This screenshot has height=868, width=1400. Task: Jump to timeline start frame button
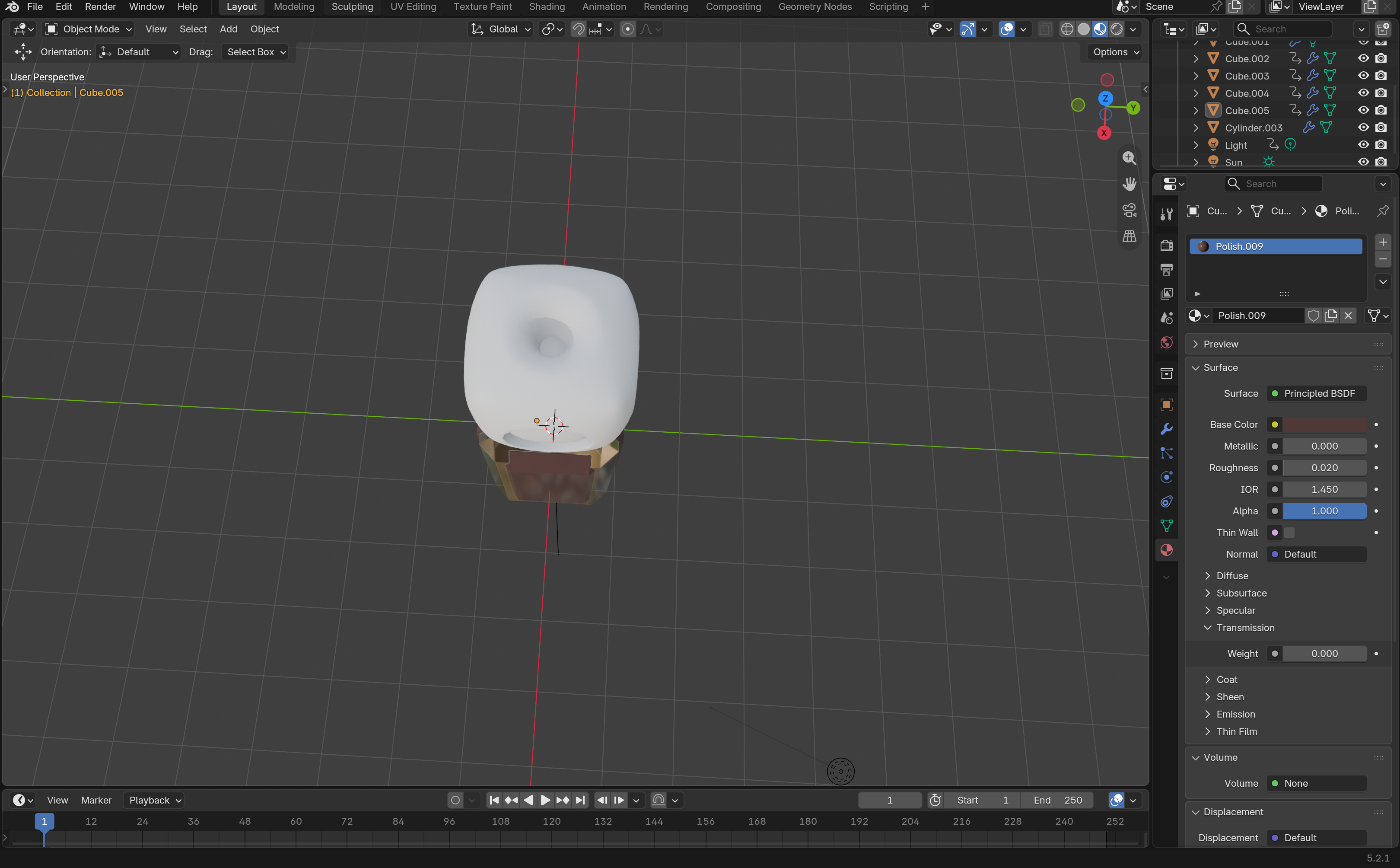pyautogui.click(x=494, y=800)
